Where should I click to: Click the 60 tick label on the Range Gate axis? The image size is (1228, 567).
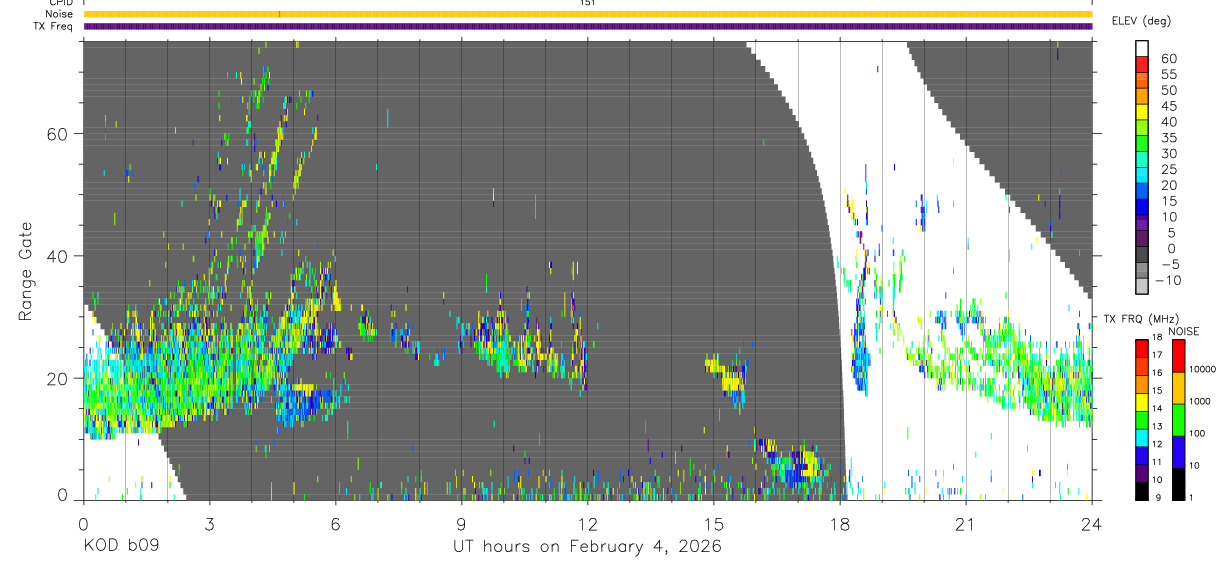point(59,134)
